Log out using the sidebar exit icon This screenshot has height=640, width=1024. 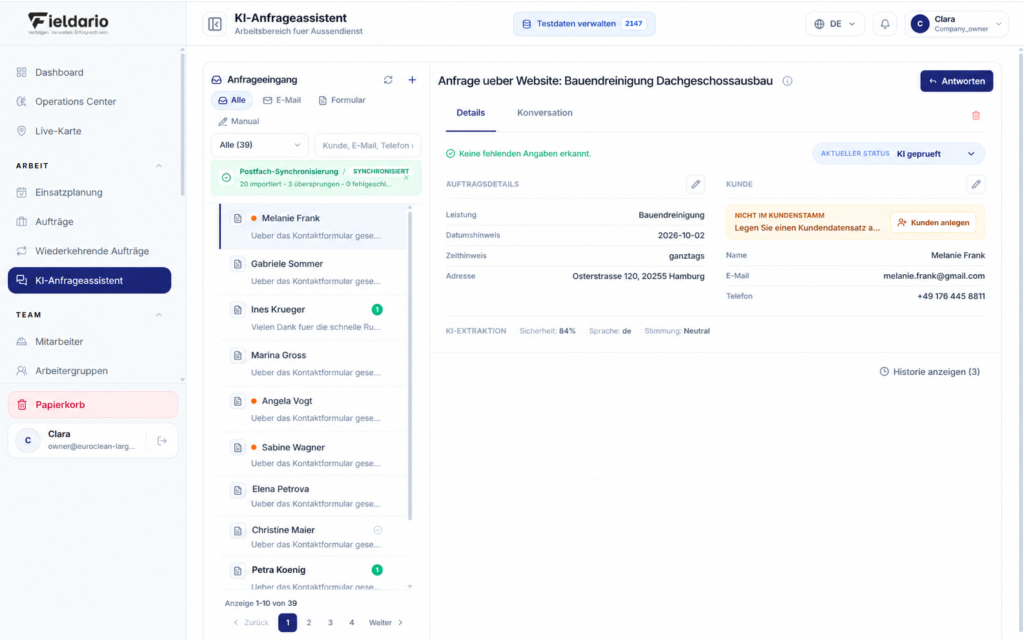[162, 441]
